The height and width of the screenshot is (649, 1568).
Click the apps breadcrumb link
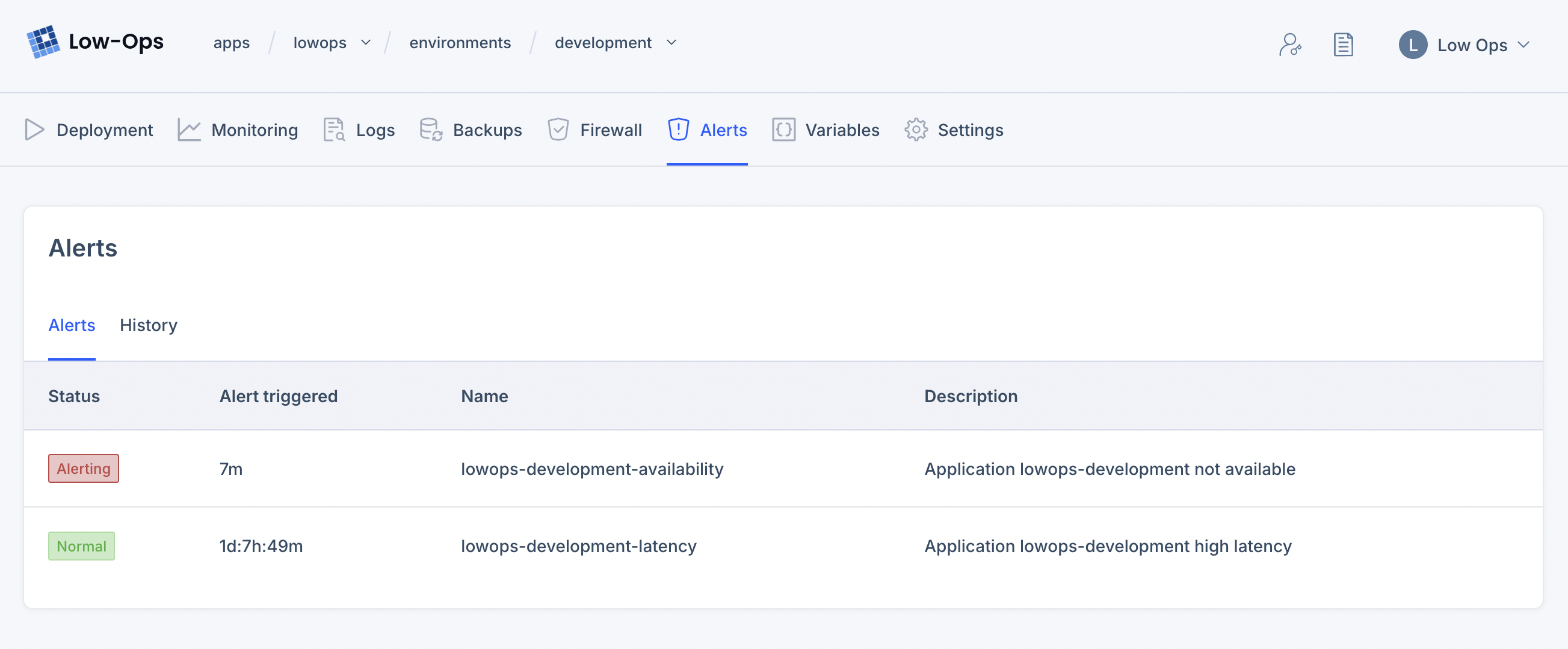(231, 43)
